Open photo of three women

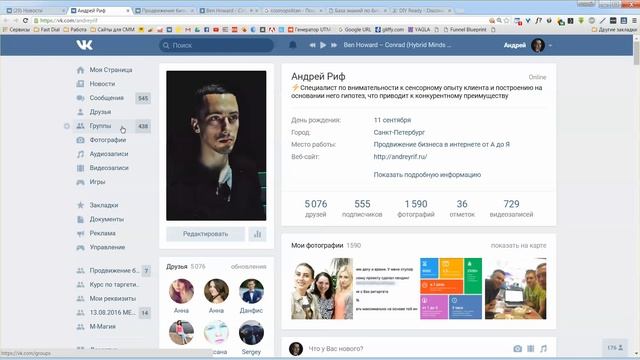[322, 289]
